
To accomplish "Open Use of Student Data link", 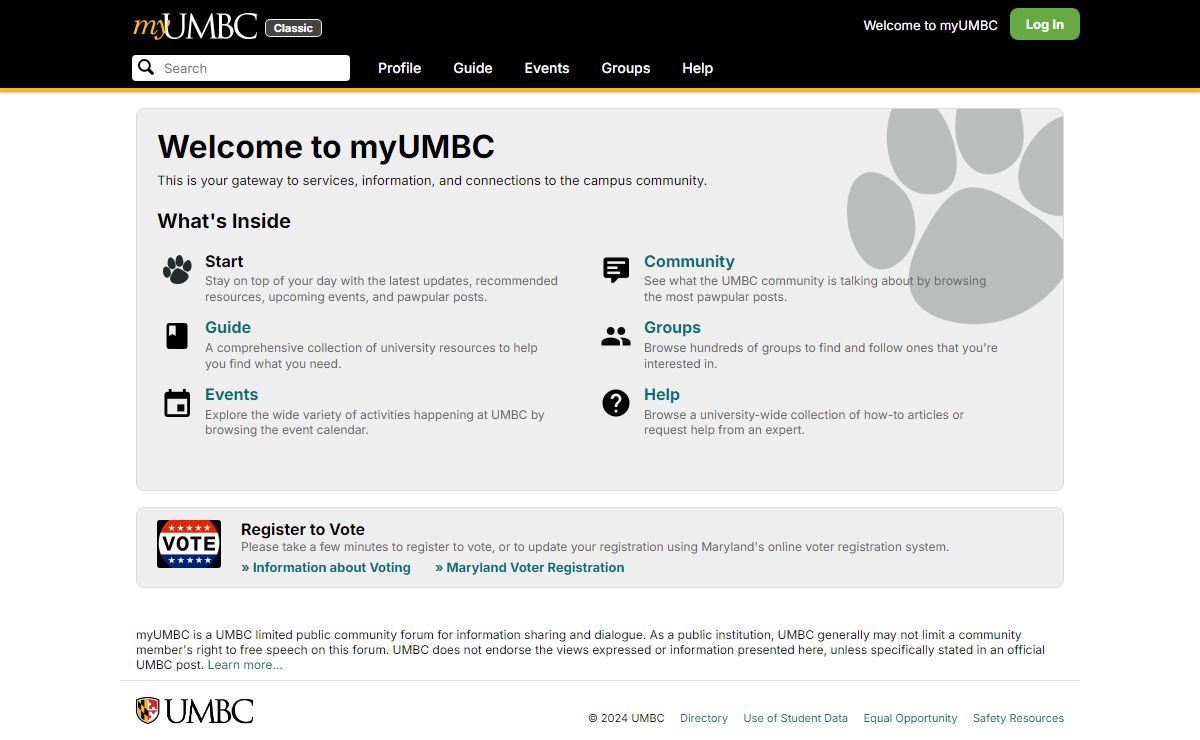I will point(796,718).
